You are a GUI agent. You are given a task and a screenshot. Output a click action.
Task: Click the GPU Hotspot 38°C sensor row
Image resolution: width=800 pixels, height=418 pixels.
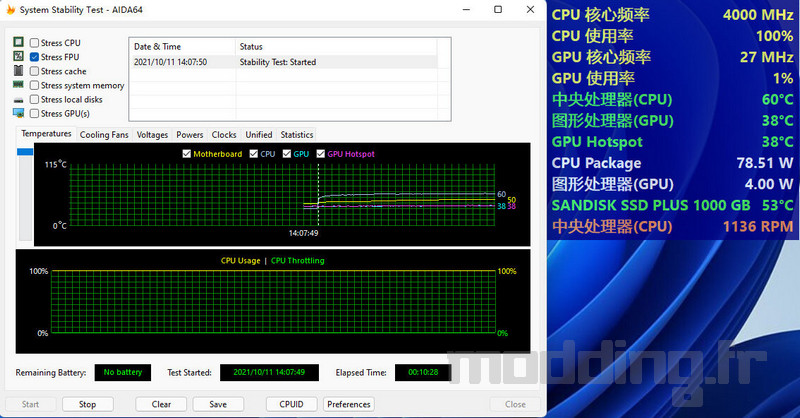click(672, 141)
